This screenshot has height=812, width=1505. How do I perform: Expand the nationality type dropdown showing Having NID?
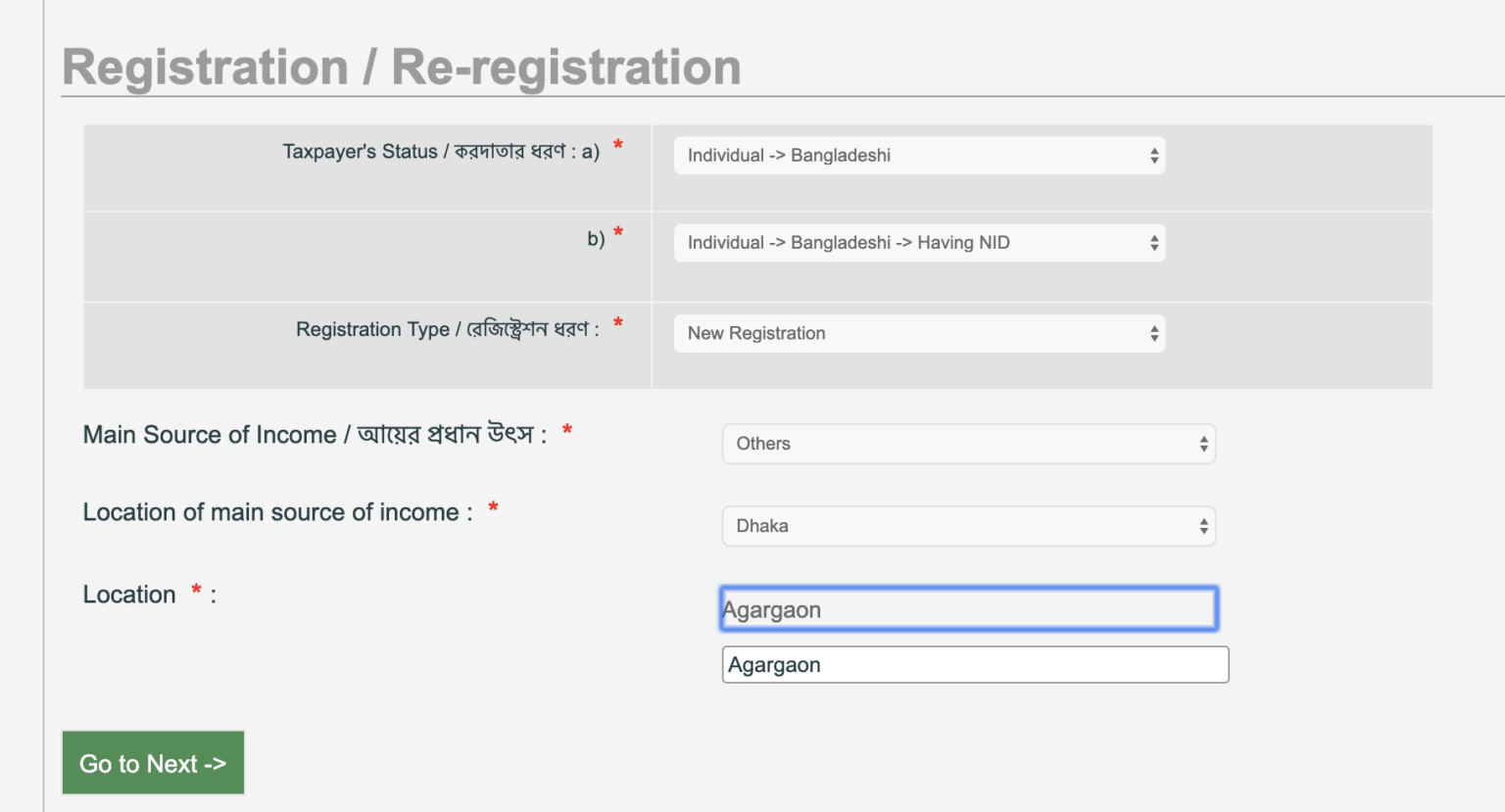pos(917,242)
